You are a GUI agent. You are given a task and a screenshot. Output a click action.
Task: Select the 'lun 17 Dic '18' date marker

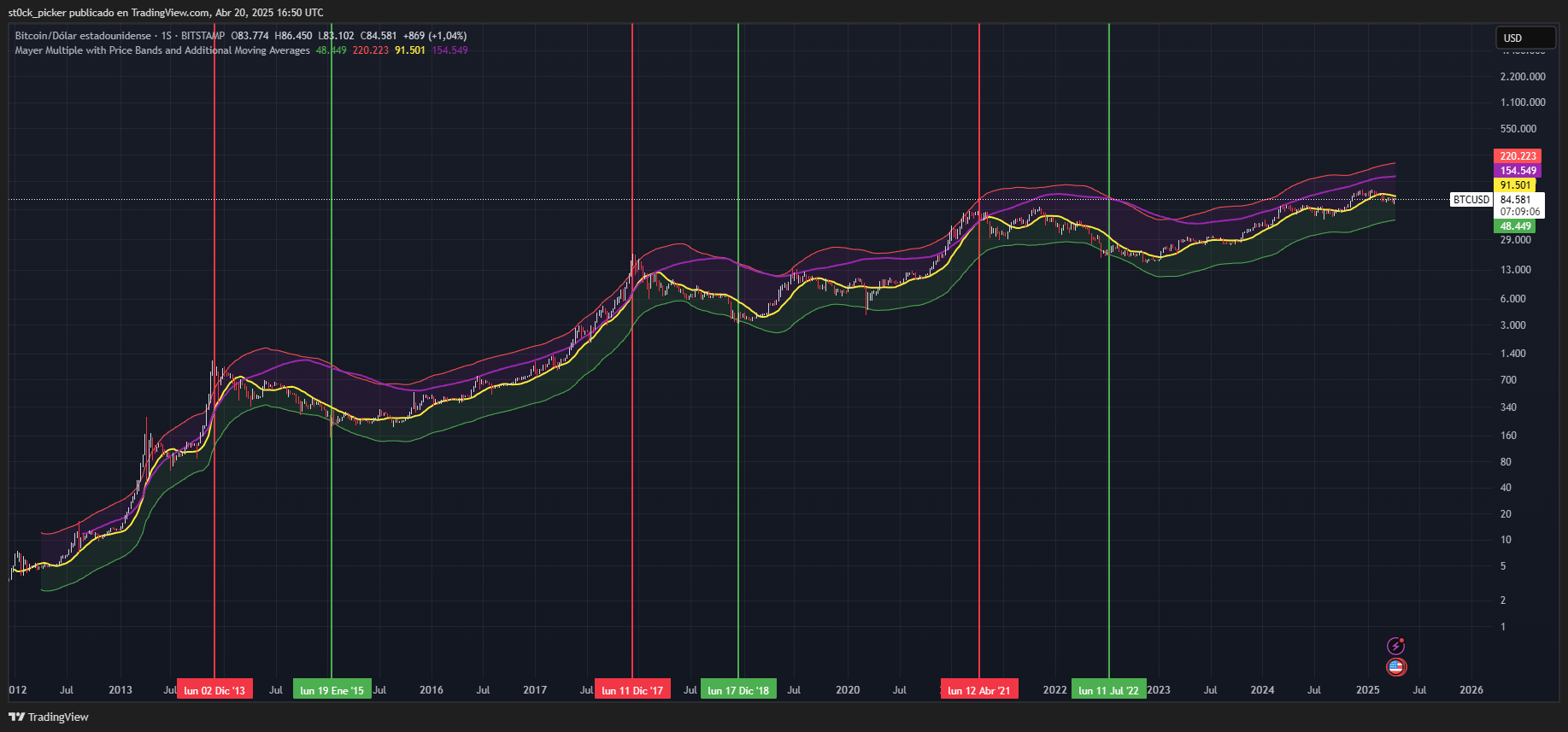pyautogui.click(x=738, y=690)
